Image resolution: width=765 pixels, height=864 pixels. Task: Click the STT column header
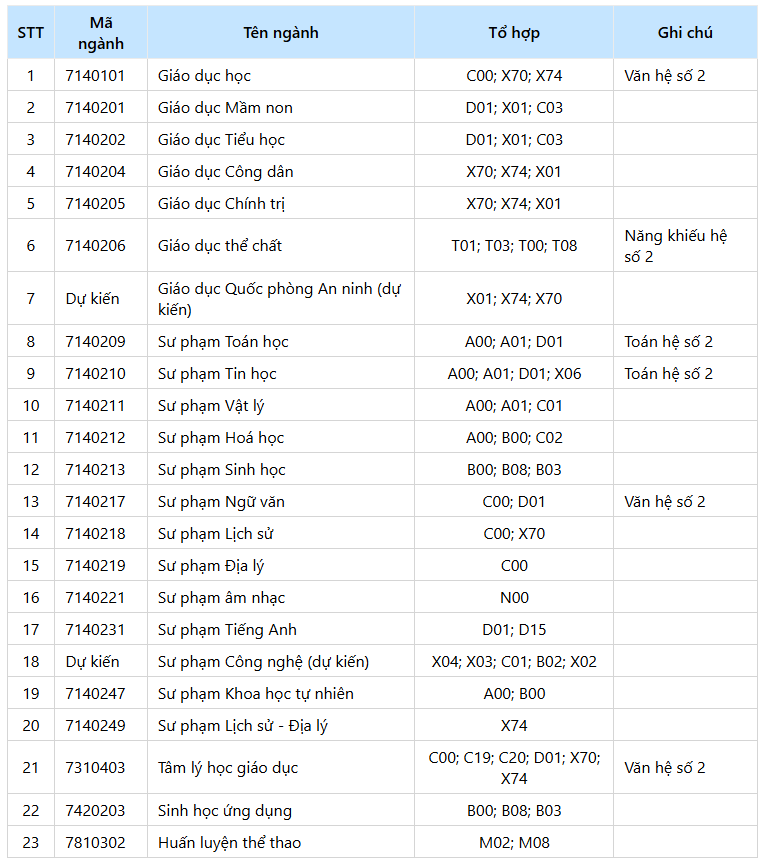31,33
